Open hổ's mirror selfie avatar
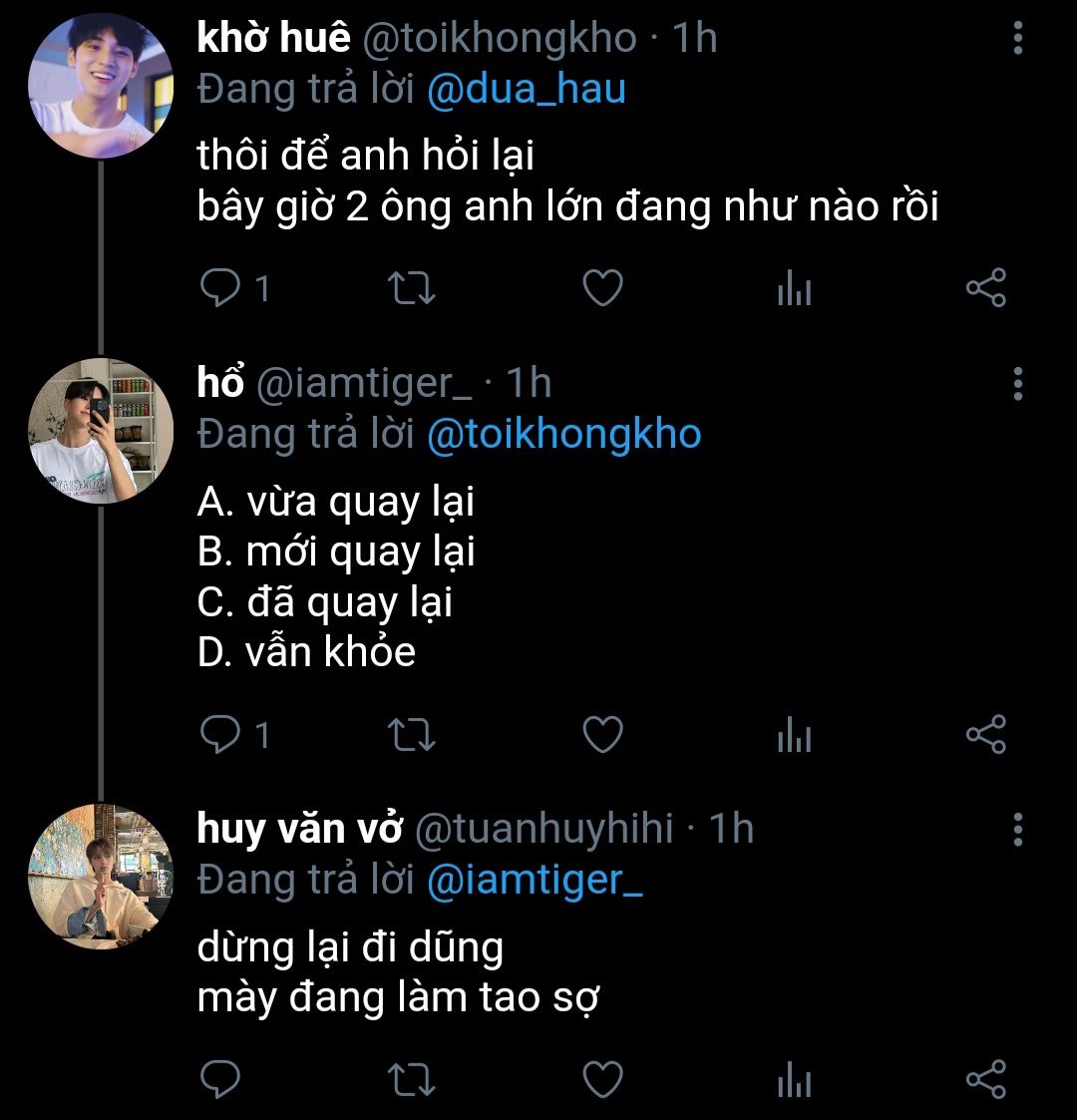 [x=101, y=431]
